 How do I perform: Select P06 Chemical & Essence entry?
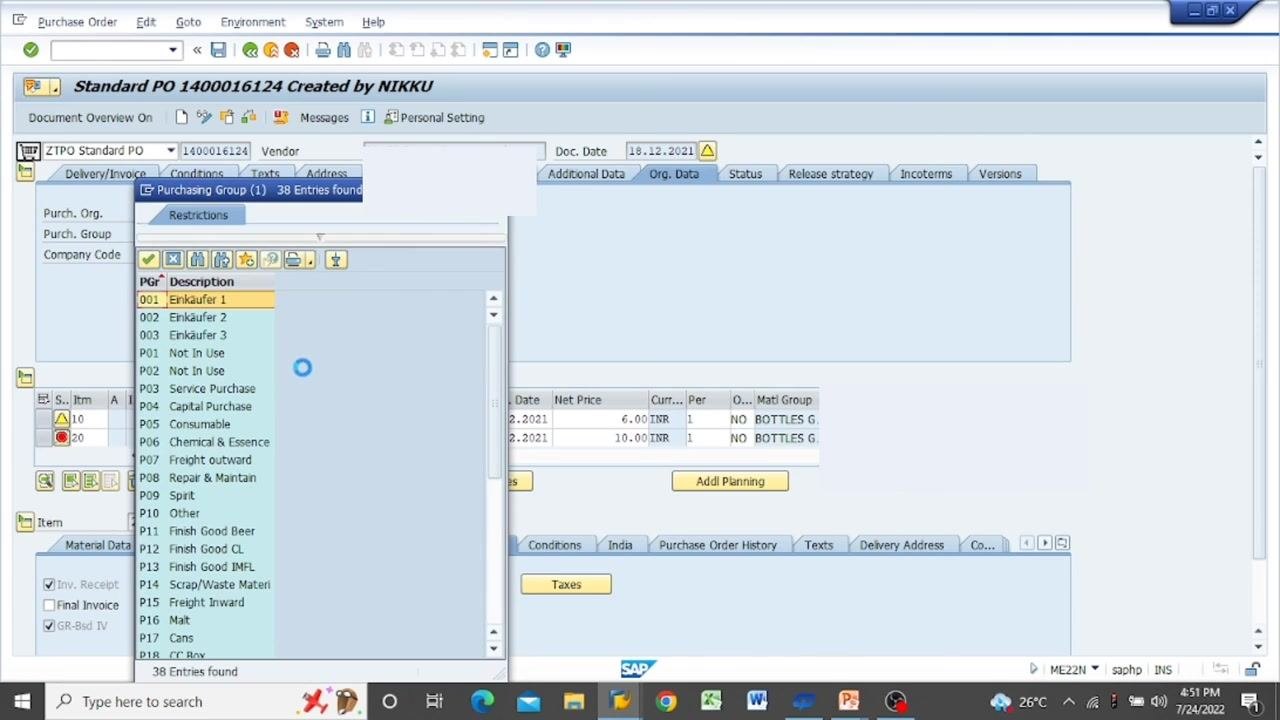pyautogui.click(x=206, y=442)
